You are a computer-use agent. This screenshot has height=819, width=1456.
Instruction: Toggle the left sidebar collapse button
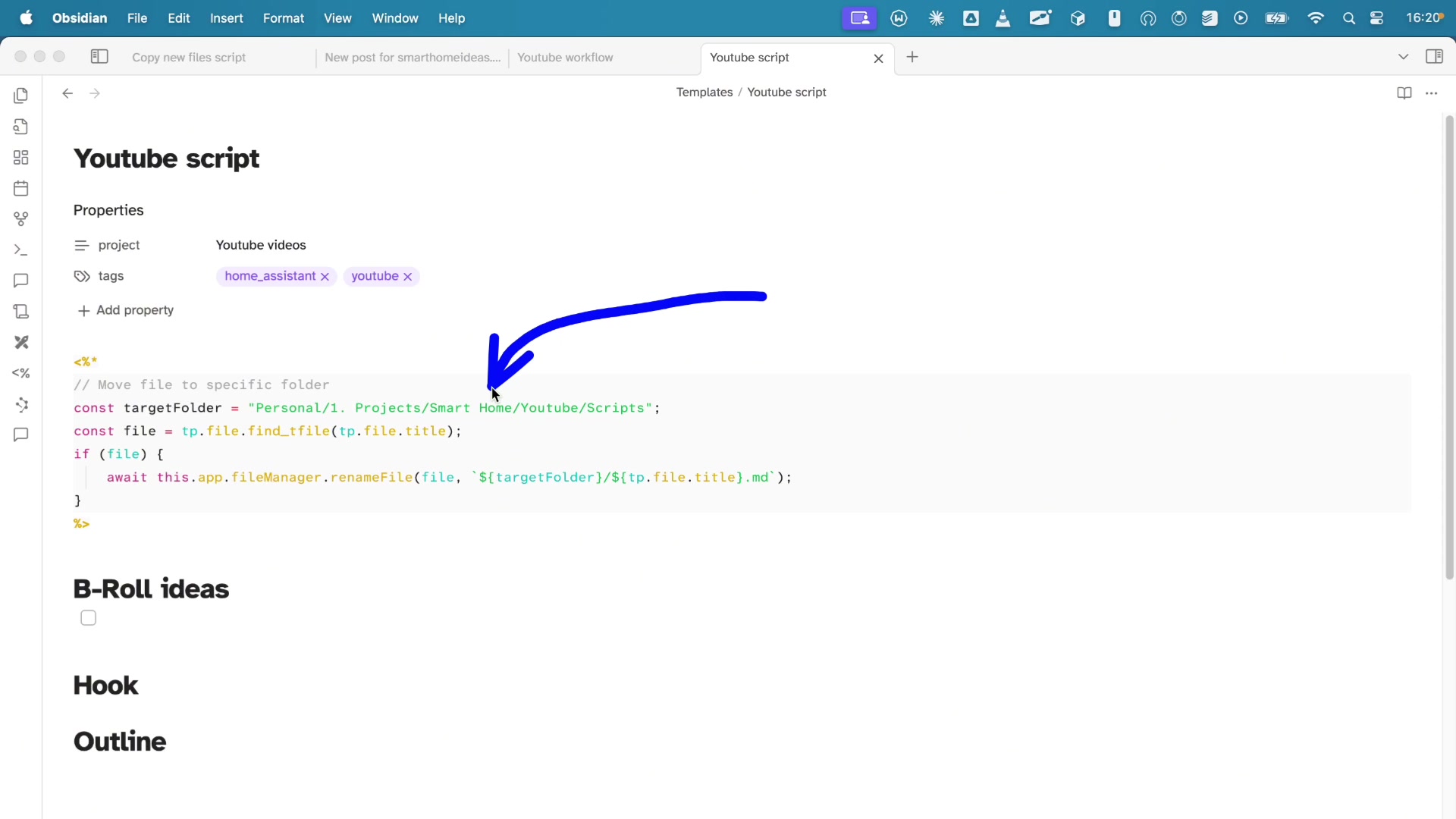(x=99, y=56)
